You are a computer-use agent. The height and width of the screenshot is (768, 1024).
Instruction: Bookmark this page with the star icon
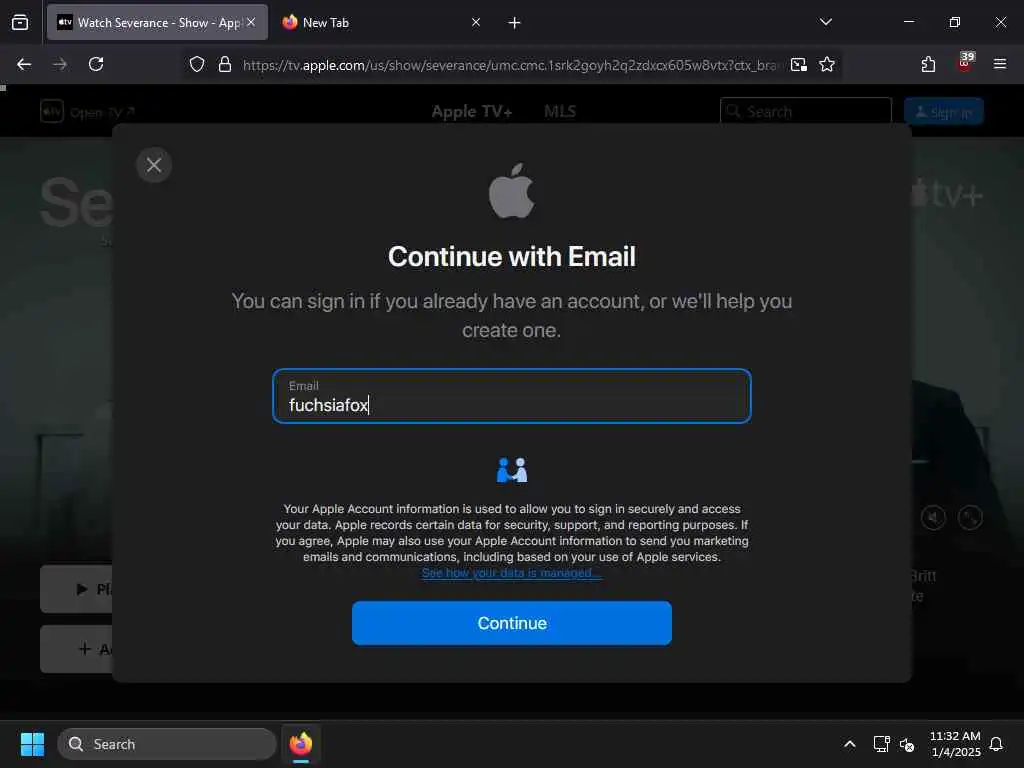827,65
